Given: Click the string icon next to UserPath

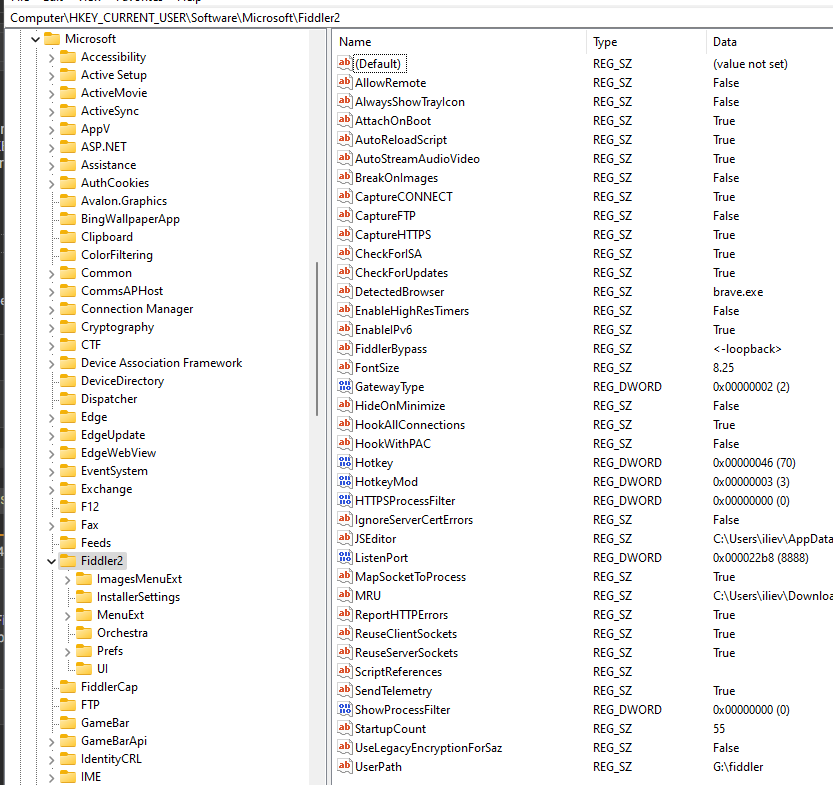Looking at the screenshot, I should point(343,766).
